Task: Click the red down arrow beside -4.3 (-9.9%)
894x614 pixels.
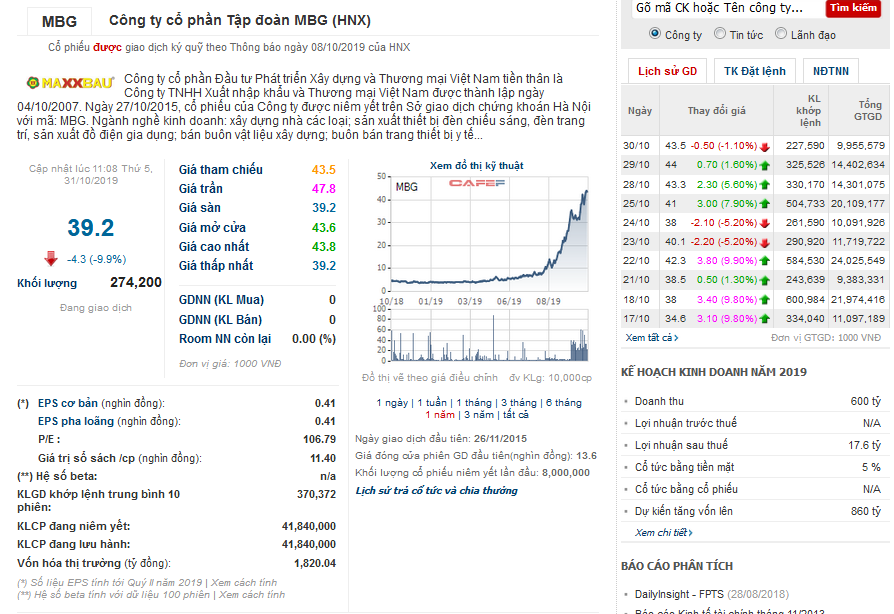Action: pyautogui.click(x=51, y=259)
